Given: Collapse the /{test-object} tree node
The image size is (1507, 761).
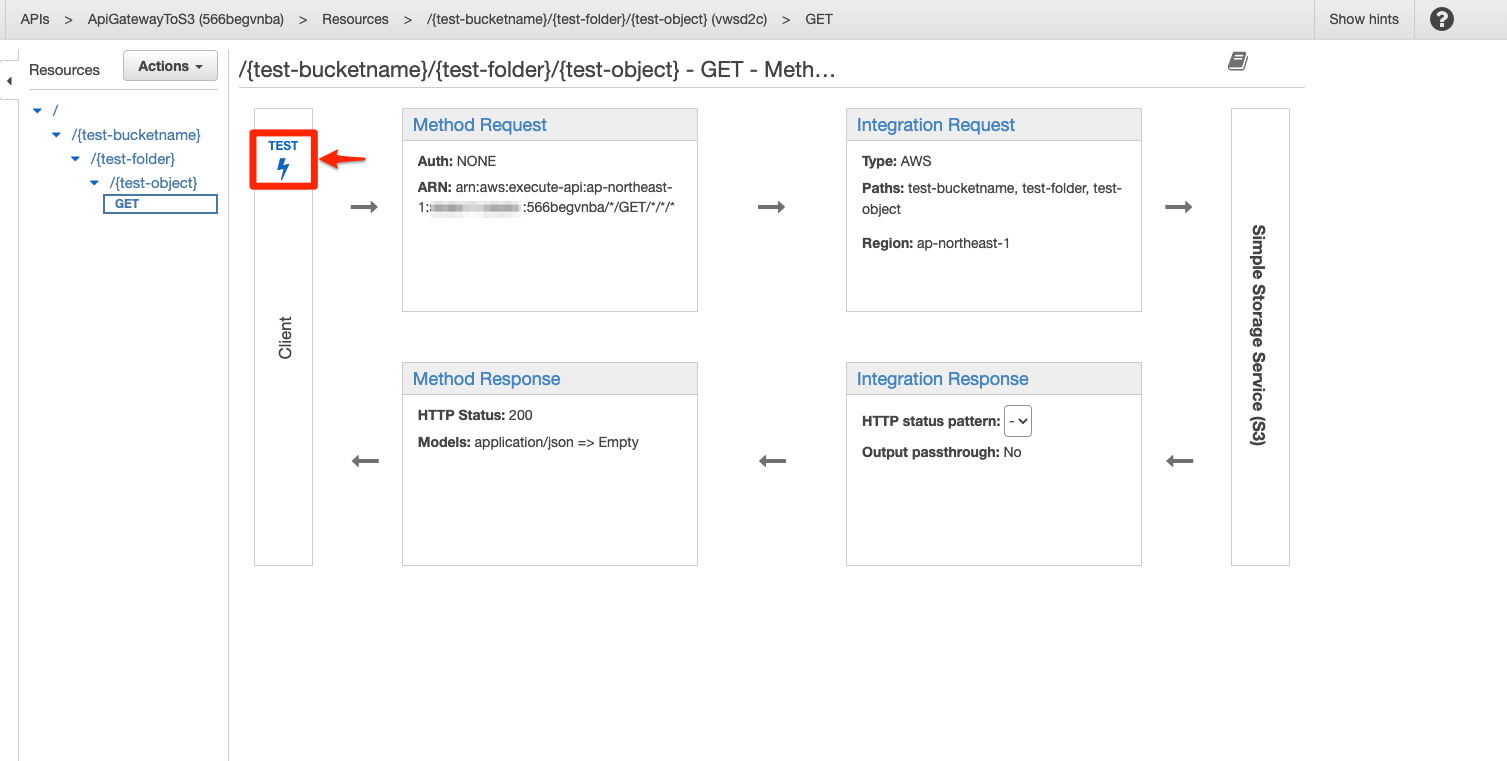Looking at the screenshot, I should coord(93,182).
